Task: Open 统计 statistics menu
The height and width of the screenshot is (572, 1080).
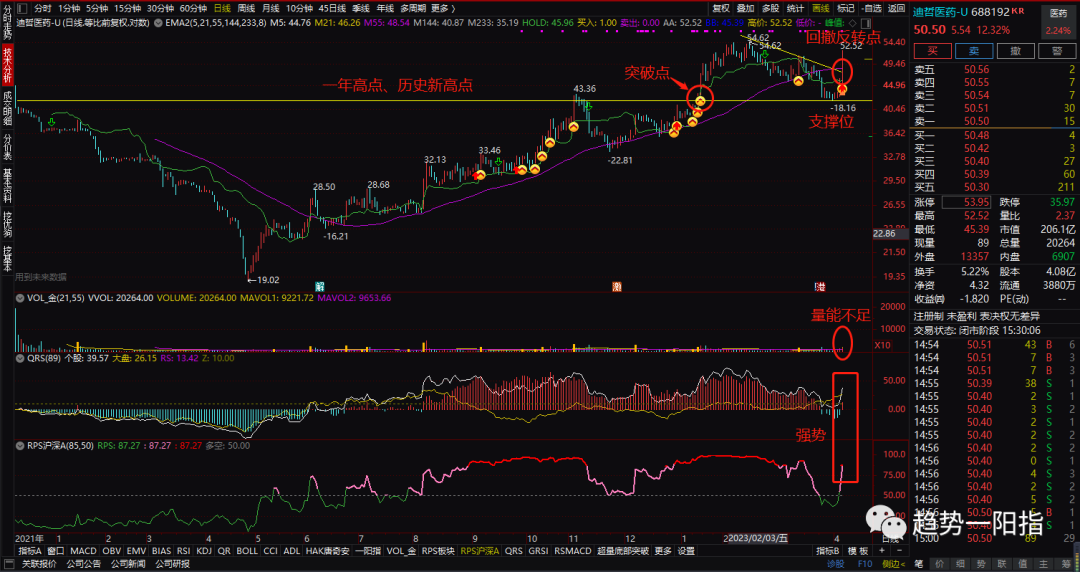Action: pos(796,8)
